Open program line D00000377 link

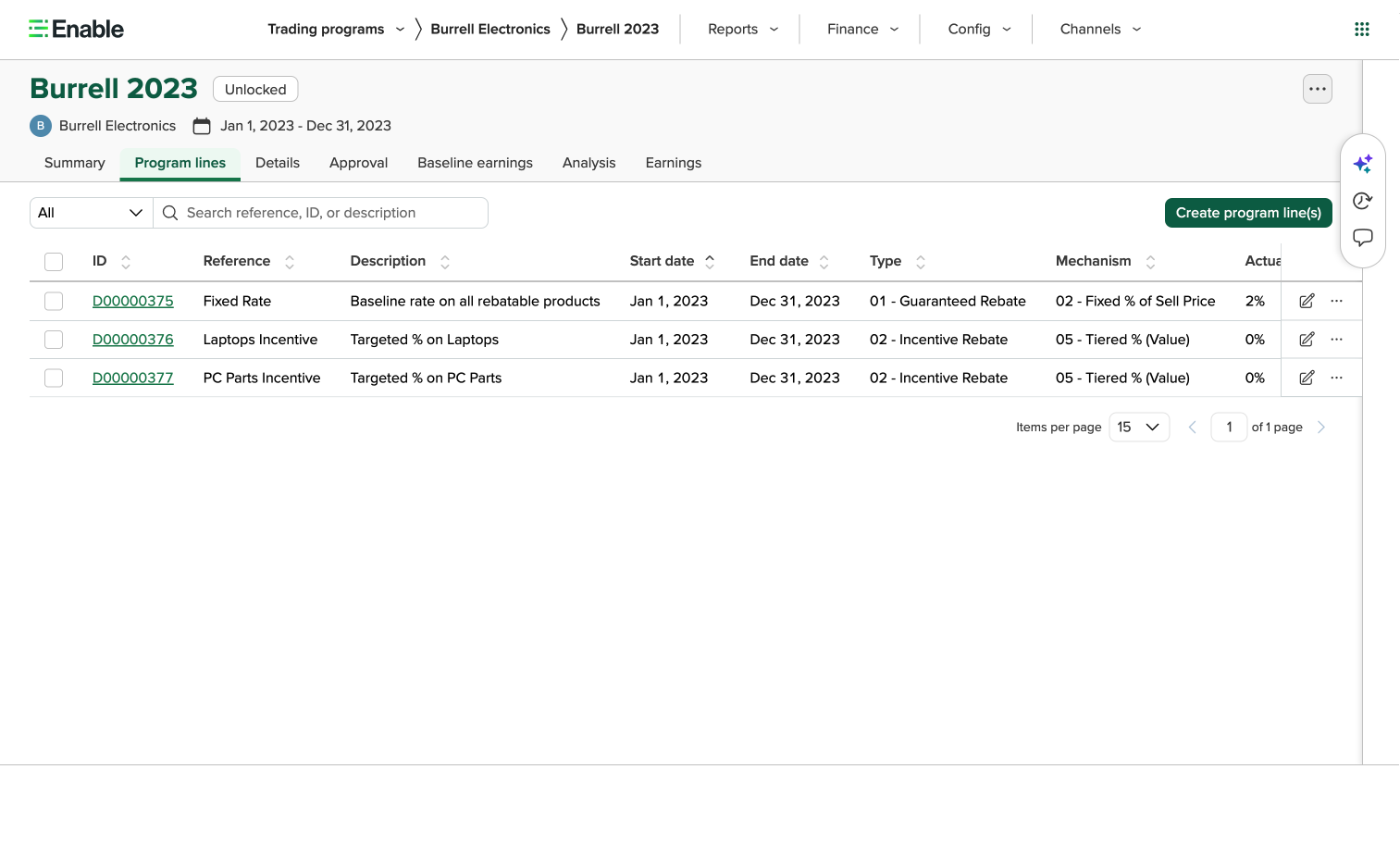click(x=133, y=378)
